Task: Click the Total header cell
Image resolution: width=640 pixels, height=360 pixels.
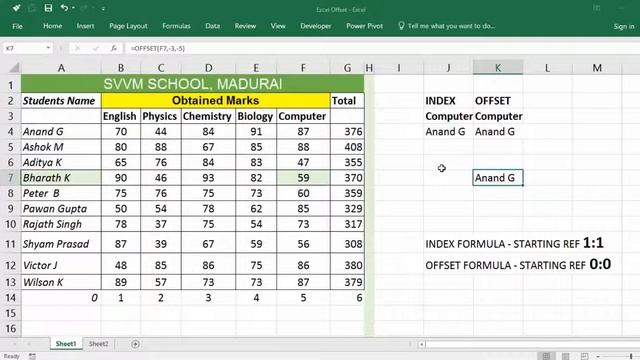Action: click(x=347, y=100)
